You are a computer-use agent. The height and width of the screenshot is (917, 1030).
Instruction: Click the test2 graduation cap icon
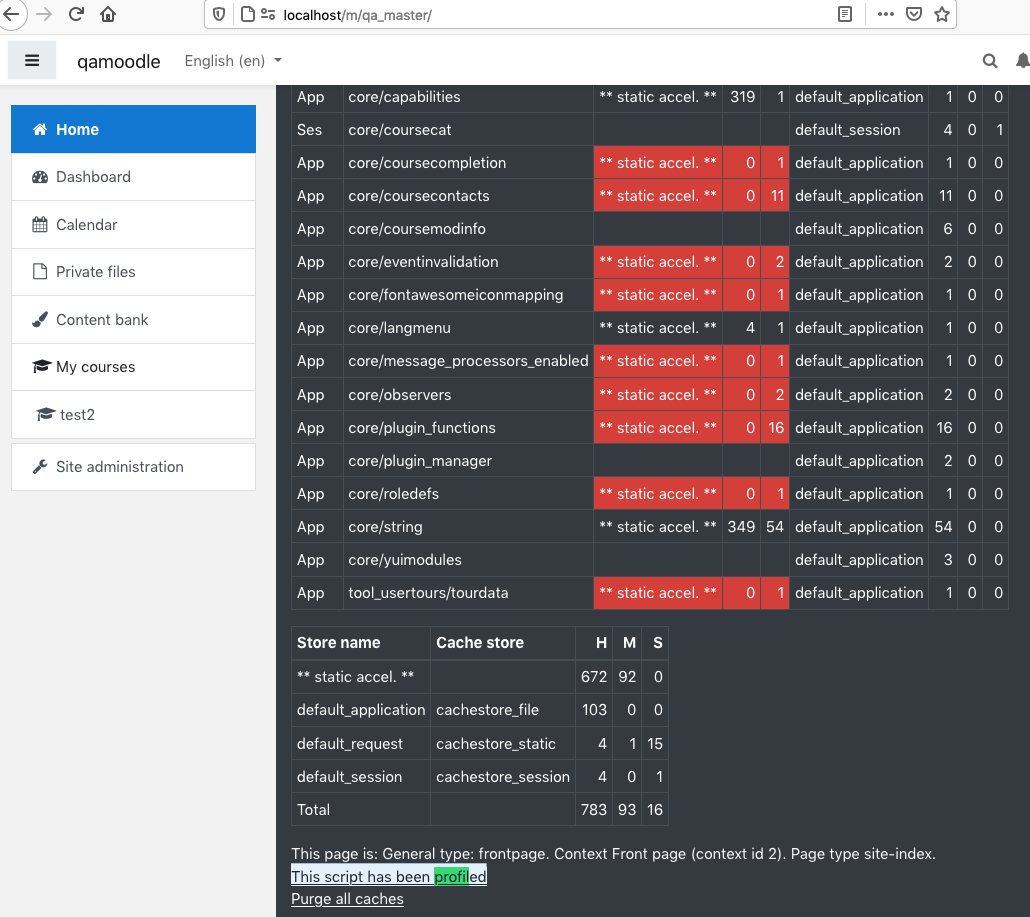point(45,414)
